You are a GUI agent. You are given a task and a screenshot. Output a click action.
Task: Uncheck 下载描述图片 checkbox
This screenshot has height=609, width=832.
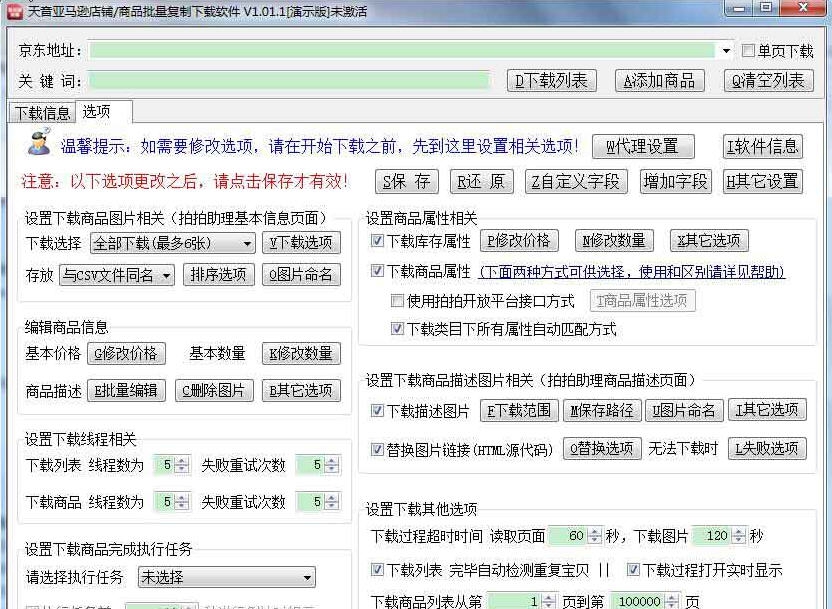pyautogui.click(x=377, y=411)
